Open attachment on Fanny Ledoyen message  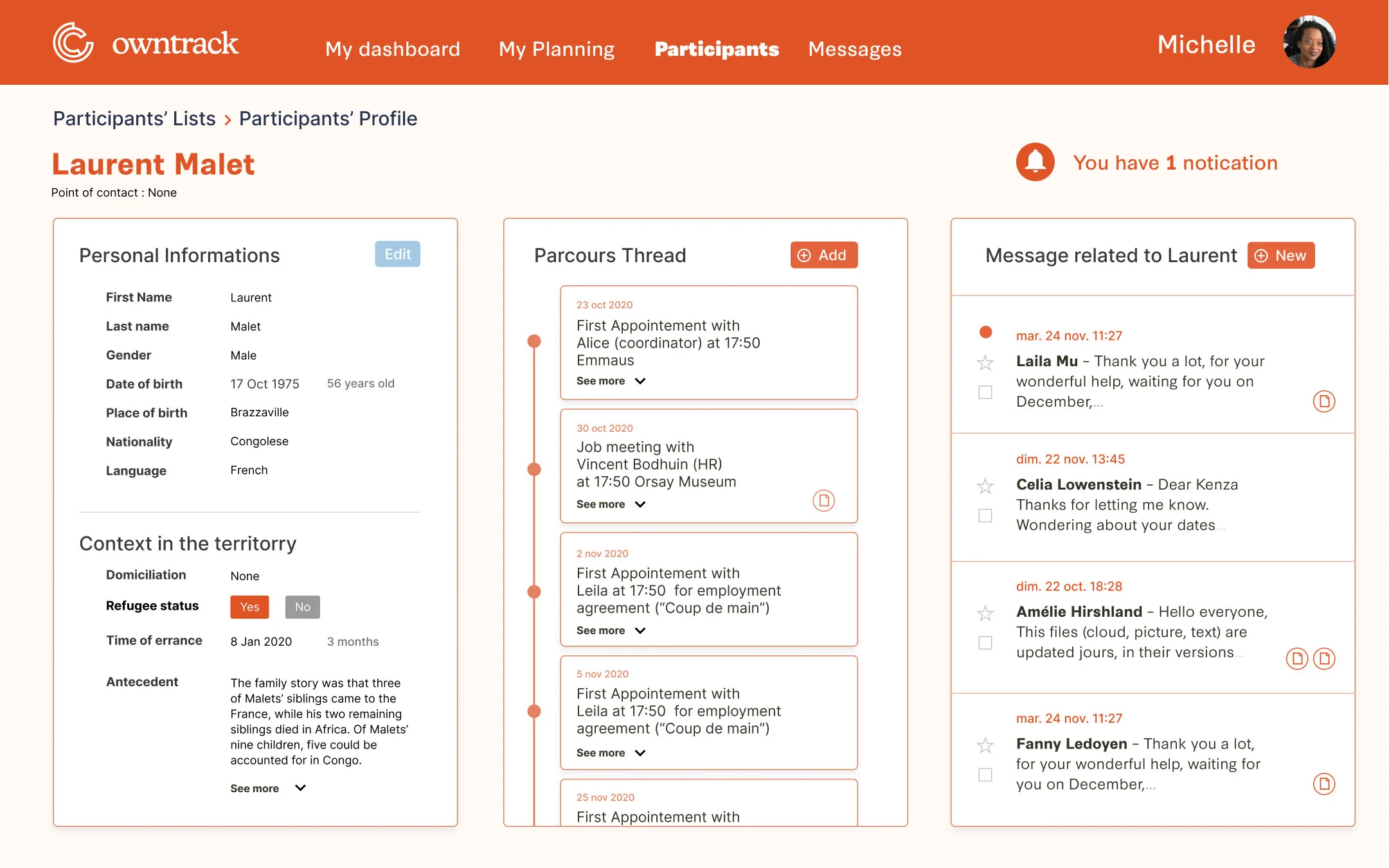tap(1323, 784)
